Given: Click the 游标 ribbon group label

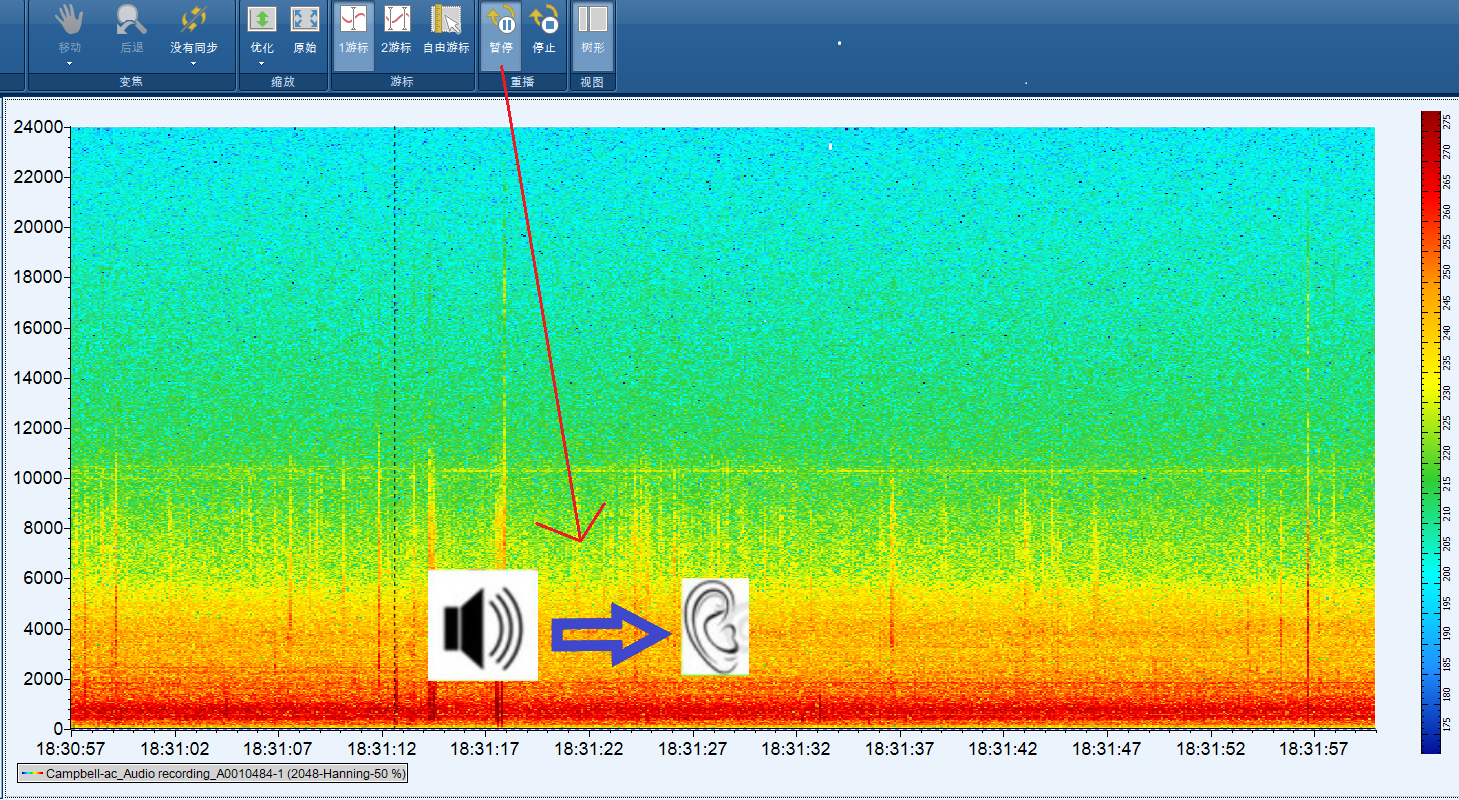Looking at the screenshot, I should click(401, 82).
